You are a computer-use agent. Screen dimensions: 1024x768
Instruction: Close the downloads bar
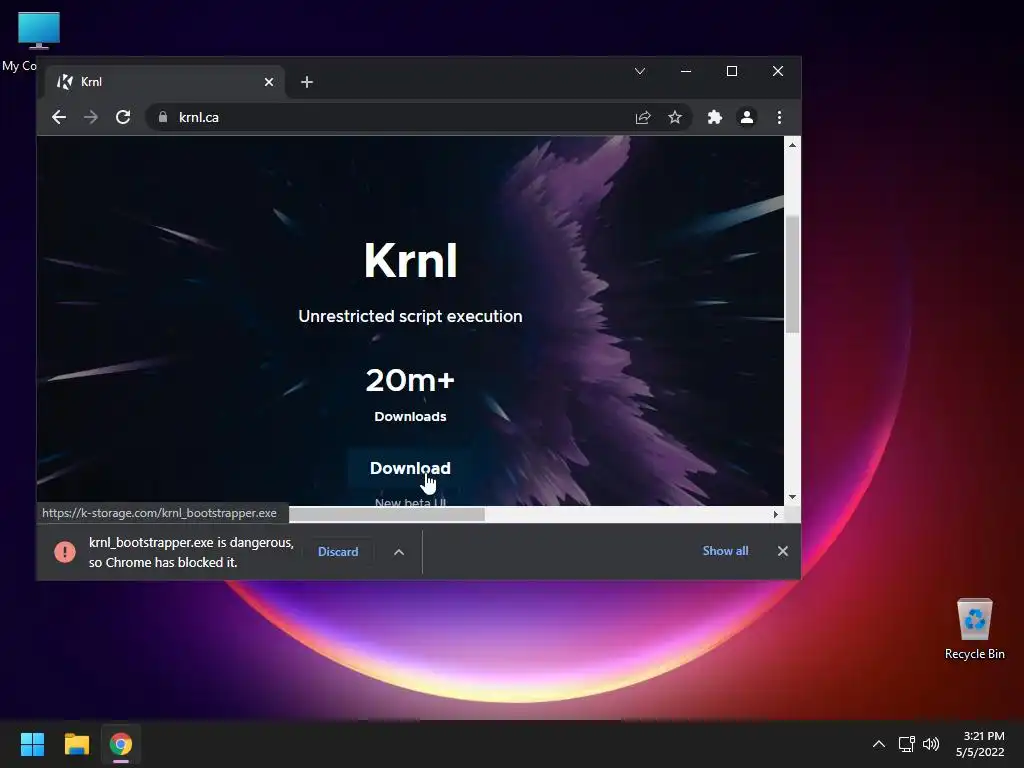783,551
